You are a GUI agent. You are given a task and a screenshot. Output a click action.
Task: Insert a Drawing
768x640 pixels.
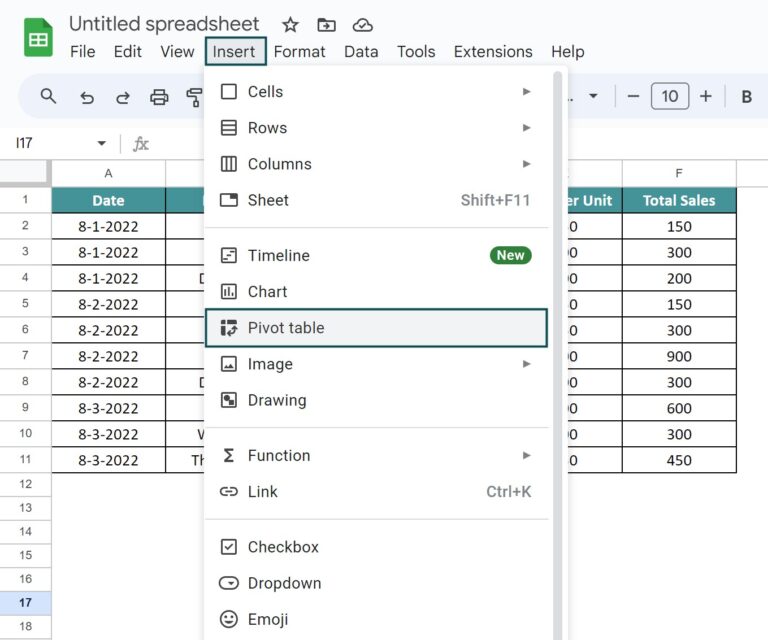point(376,401)
